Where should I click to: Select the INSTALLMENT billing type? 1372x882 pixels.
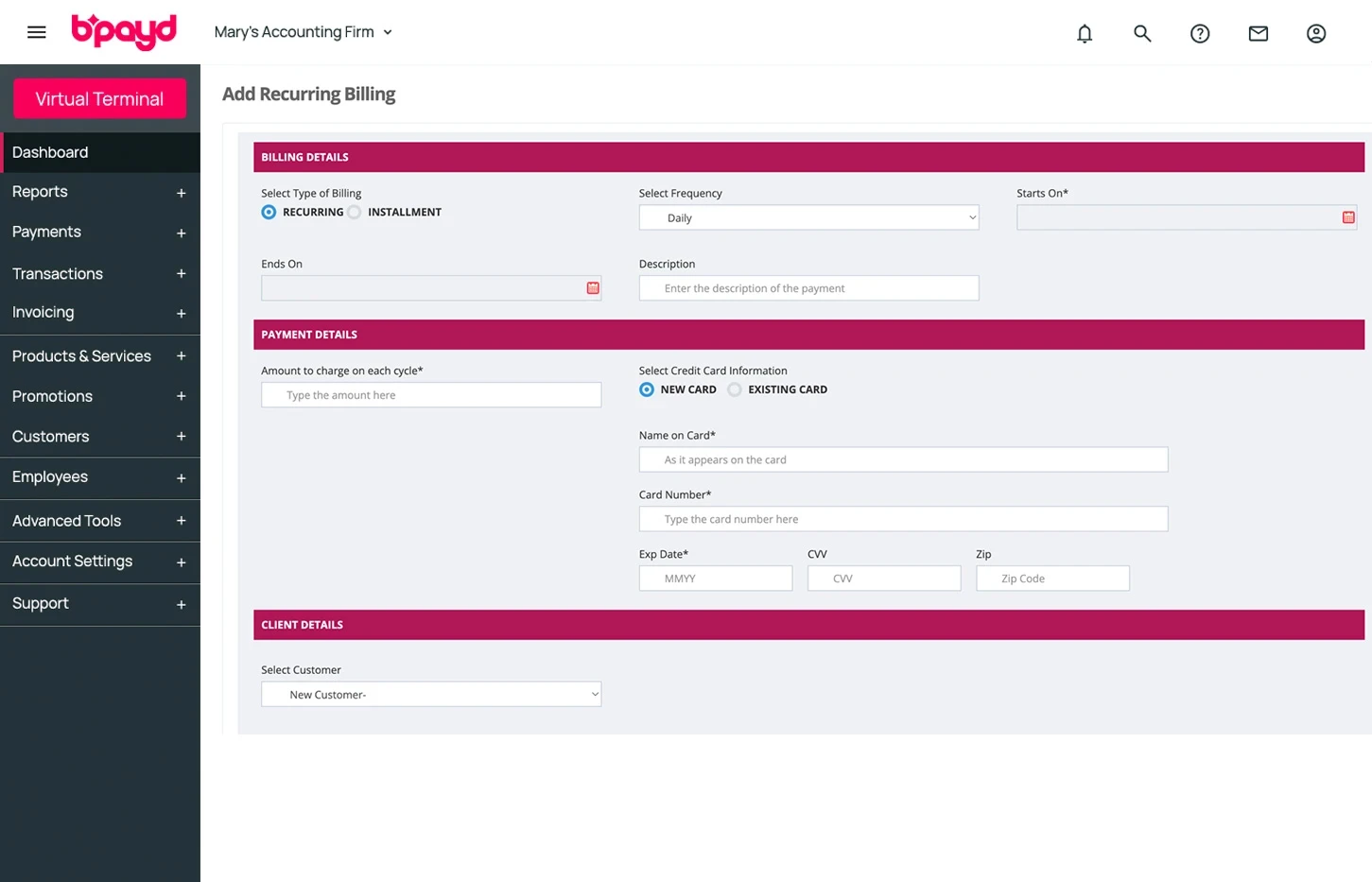pos(355,212)
